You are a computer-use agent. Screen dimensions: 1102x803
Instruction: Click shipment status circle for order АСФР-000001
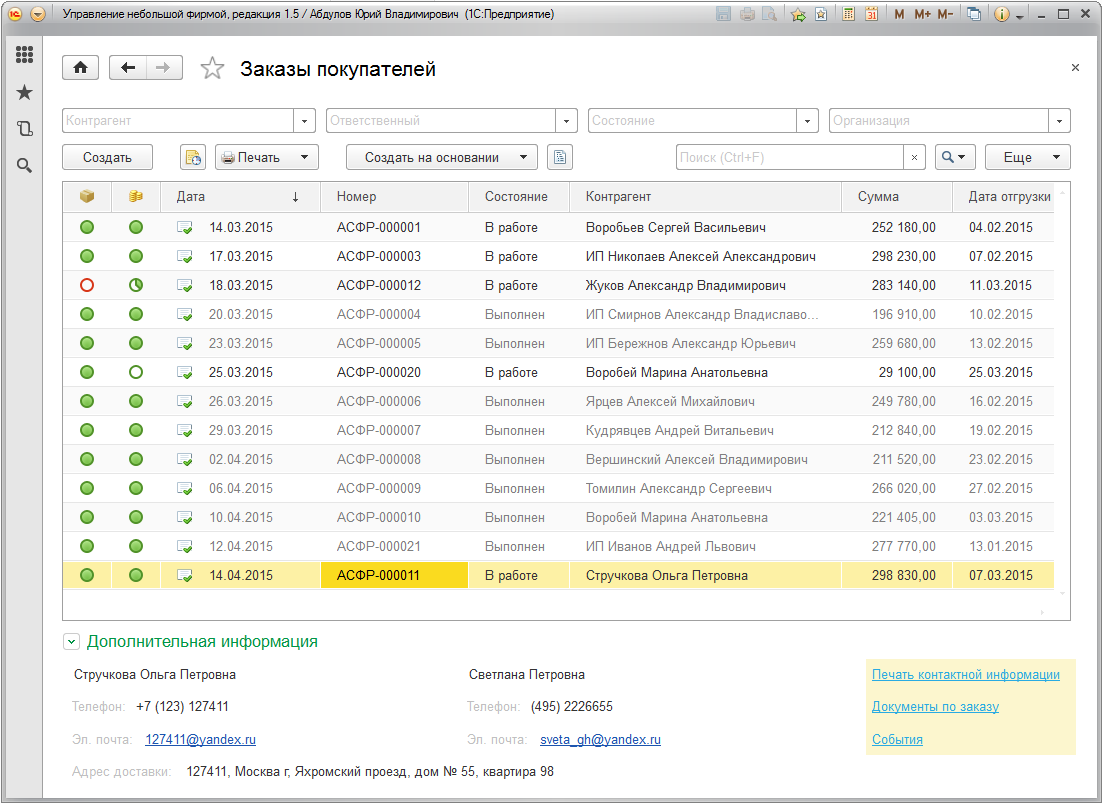point(87,228)
